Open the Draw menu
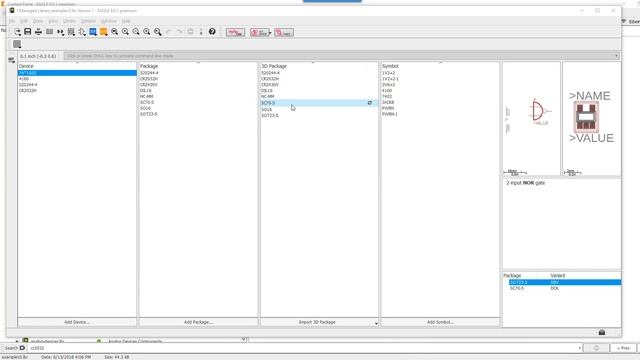This screenshot has height=360, width=640. (x=38, y=21)
